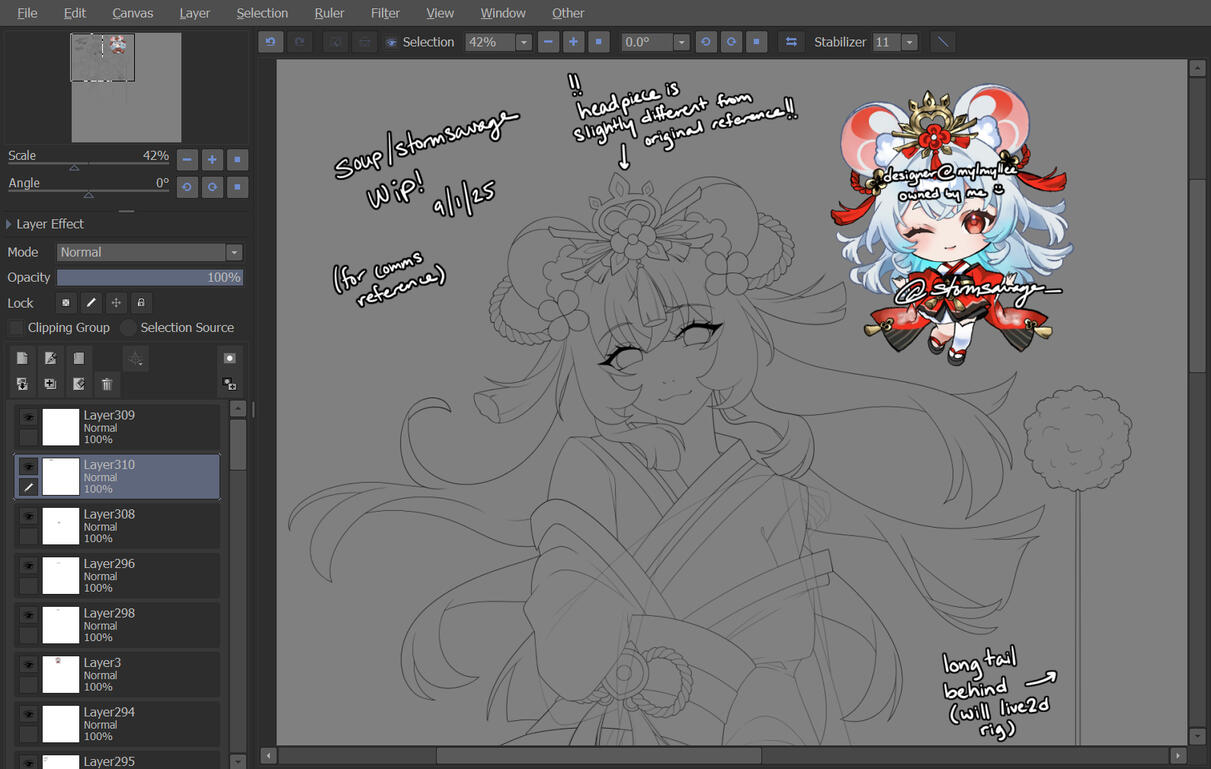Flip the canvas view horizontally
Image resolution: width=1211 pixels, height=769 pixels.
pos(791,42)
